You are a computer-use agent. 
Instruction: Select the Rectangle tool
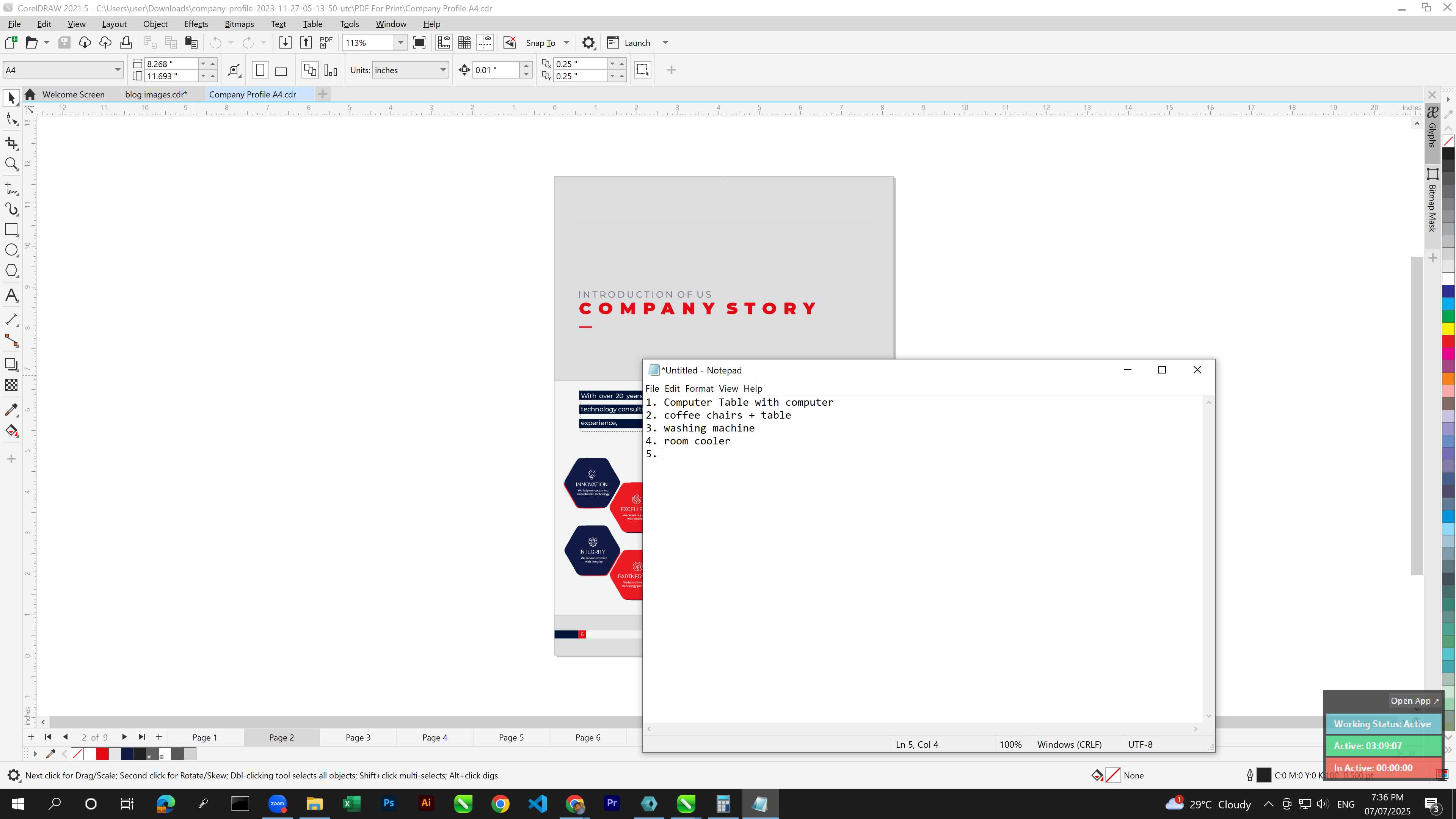coord(11,229)
